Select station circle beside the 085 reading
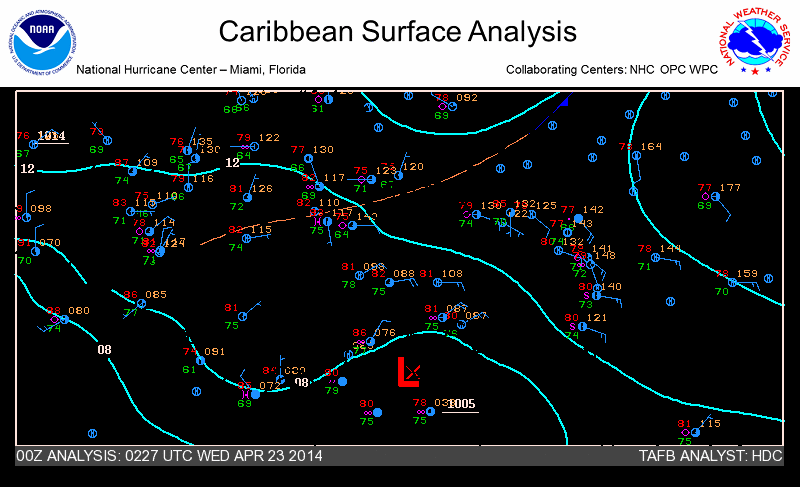The height and width of the screenshot is (487, 800). (x=141, y=304)
